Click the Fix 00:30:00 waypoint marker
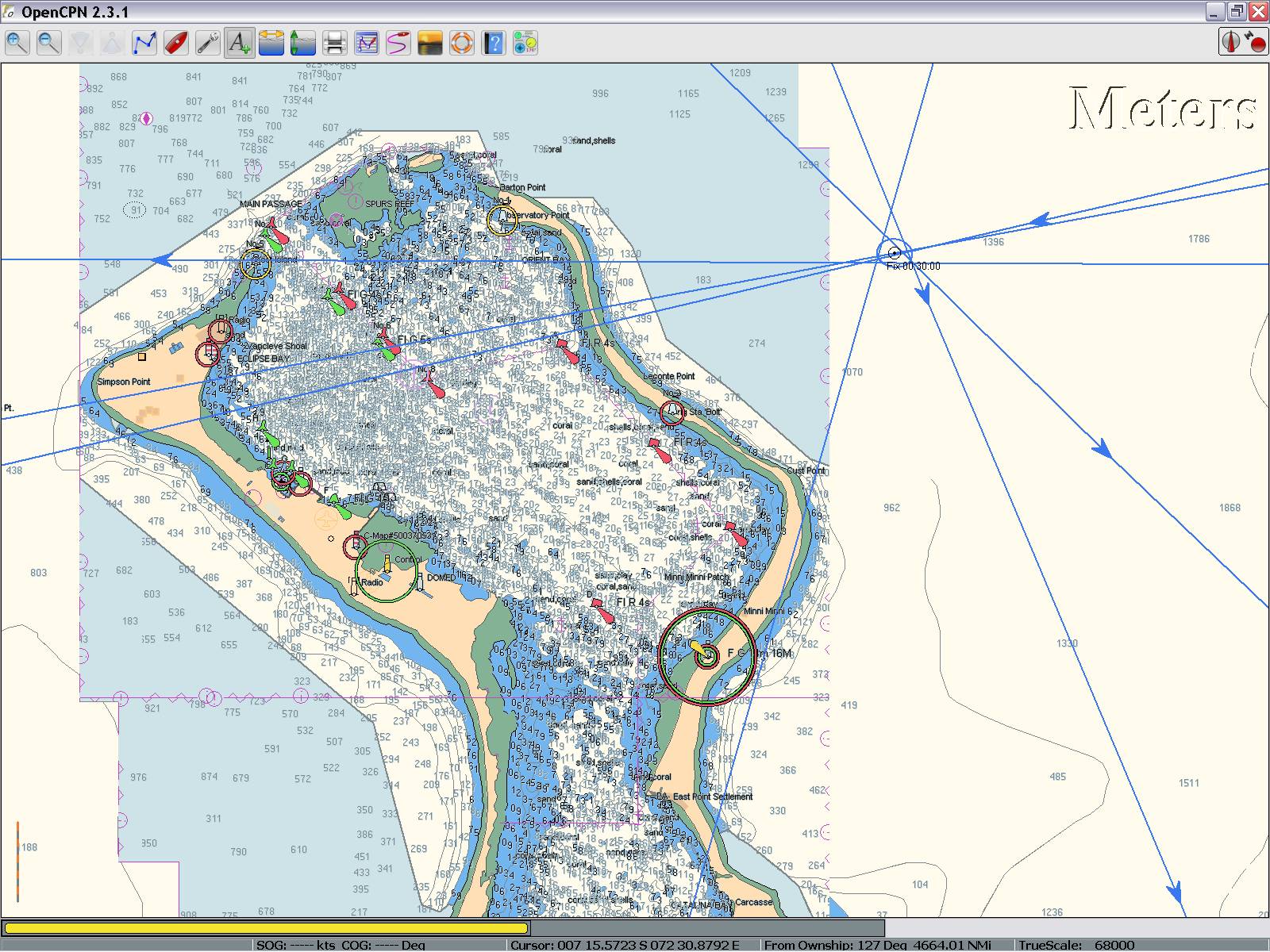 [895, 253]
